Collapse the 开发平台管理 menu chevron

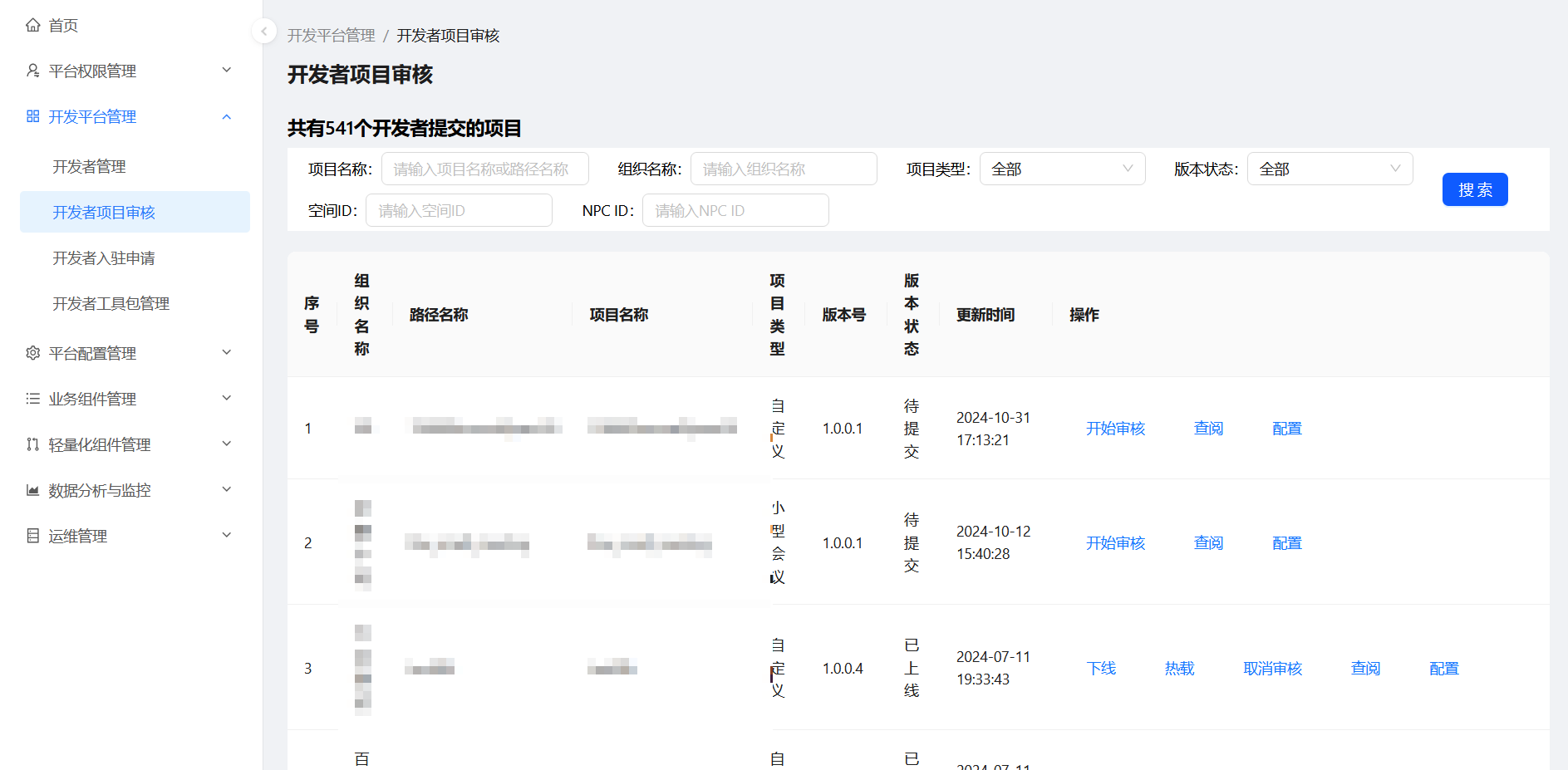pyautogui.click(x=227, y=116)
